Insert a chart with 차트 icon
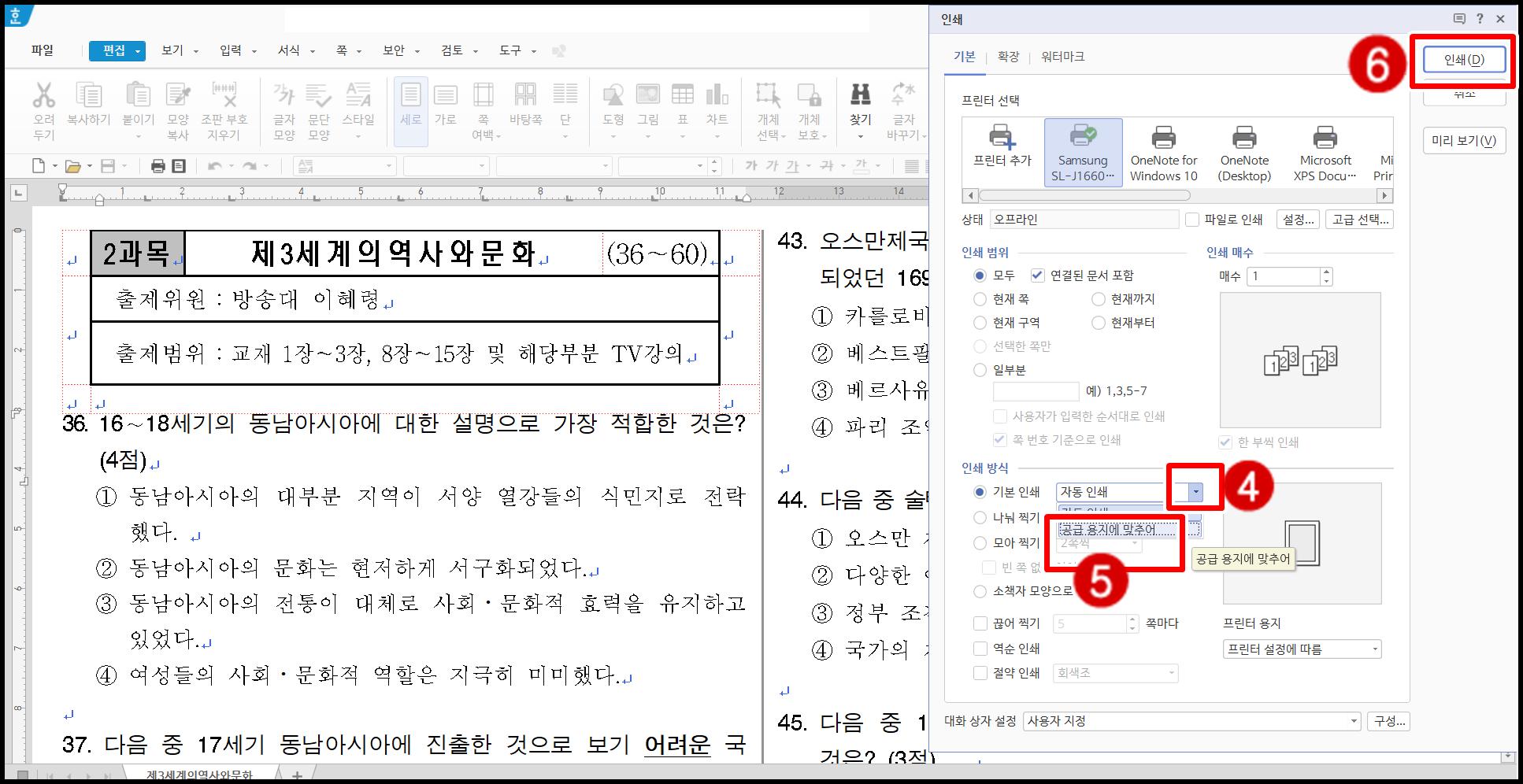The height and width of the screenshot is (784, 1523). pyautogui.click(x=717, y=95)
